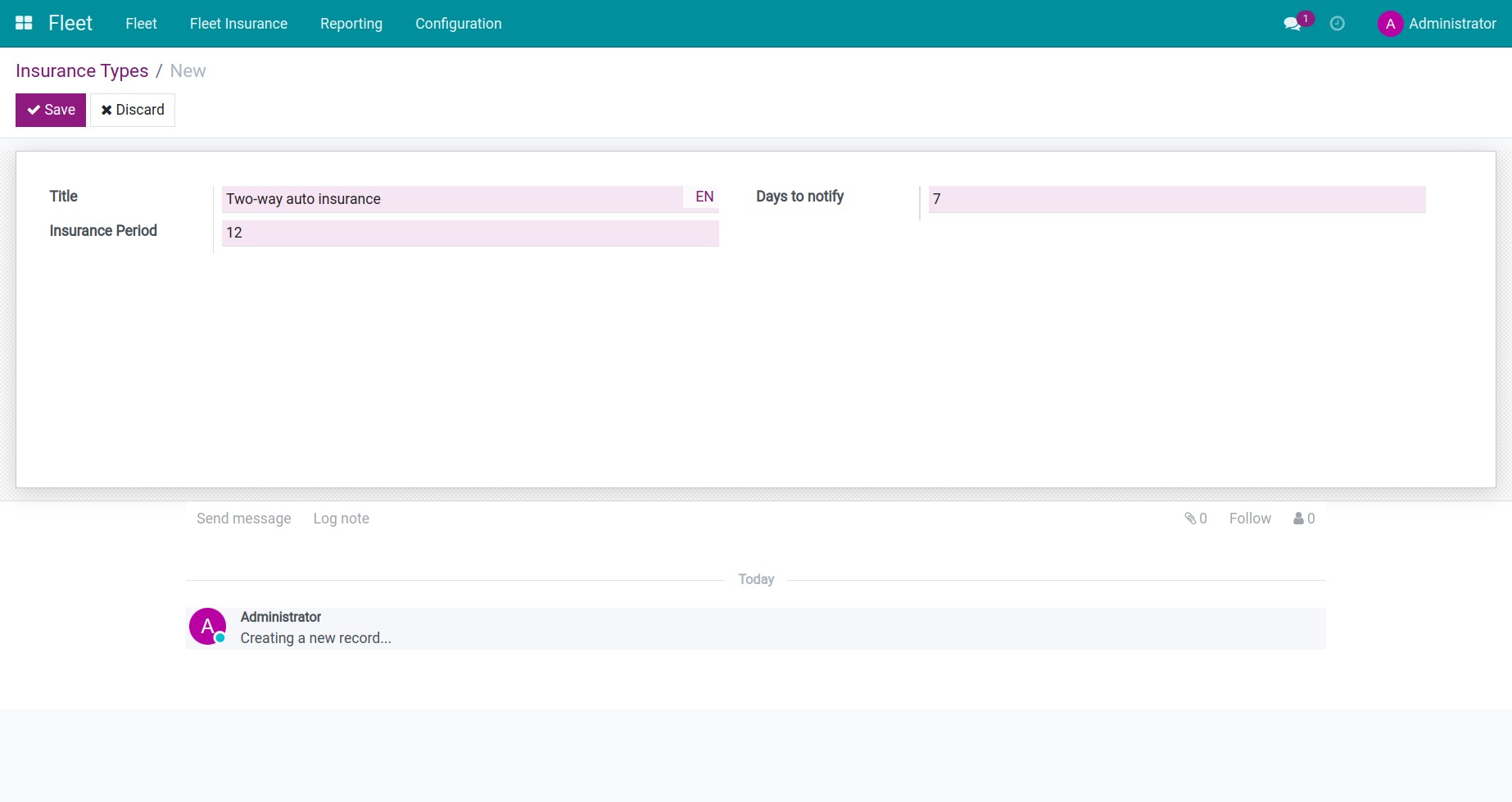The image size is (1512, 802).
Task: Save the new insurance type
Action: 50,109
